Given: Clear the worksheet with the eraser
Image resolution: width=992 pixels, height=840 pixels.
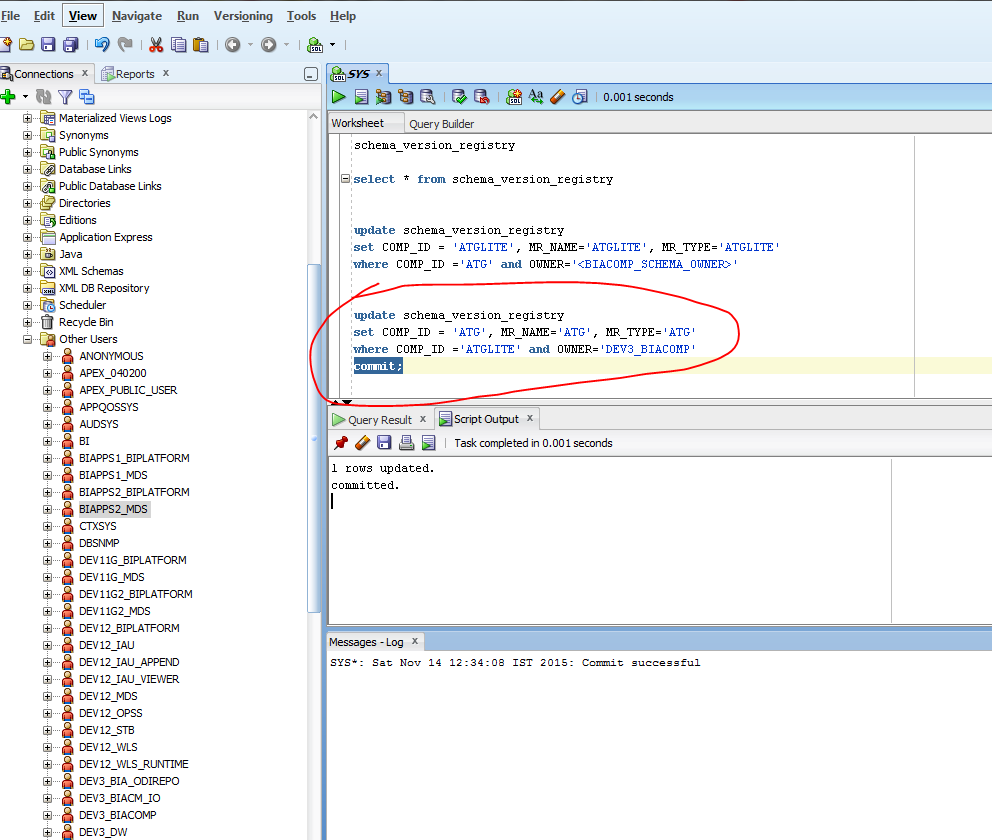Looking at the screenshot, I should click(x=557, y=97).
